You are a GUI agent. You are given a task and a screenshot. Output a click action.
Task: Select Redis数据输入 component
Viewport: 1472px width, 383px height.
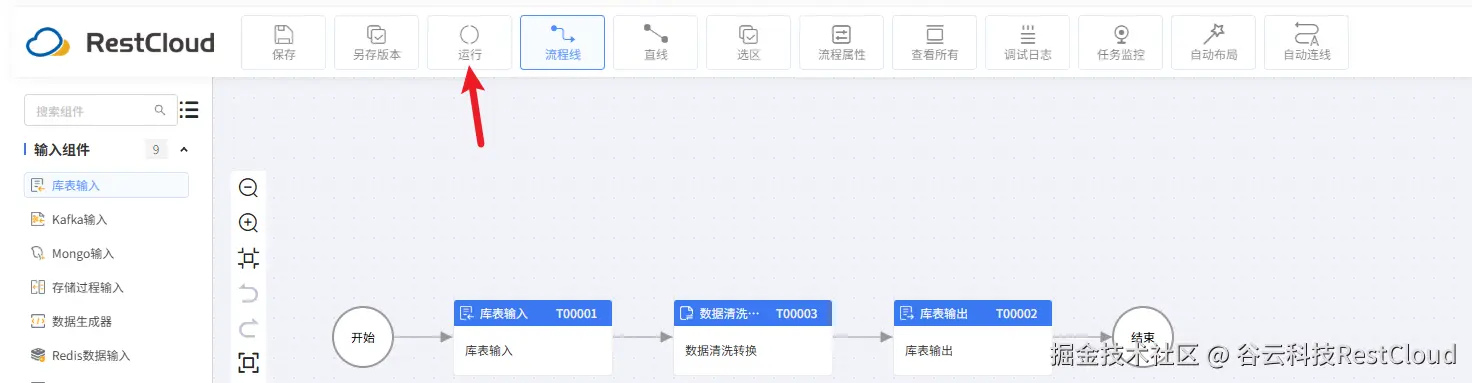click(x=106, y=355)
